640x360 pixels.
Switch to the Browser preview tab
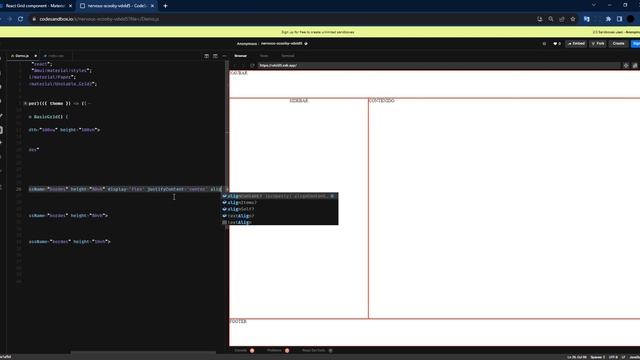coord(240,56)
